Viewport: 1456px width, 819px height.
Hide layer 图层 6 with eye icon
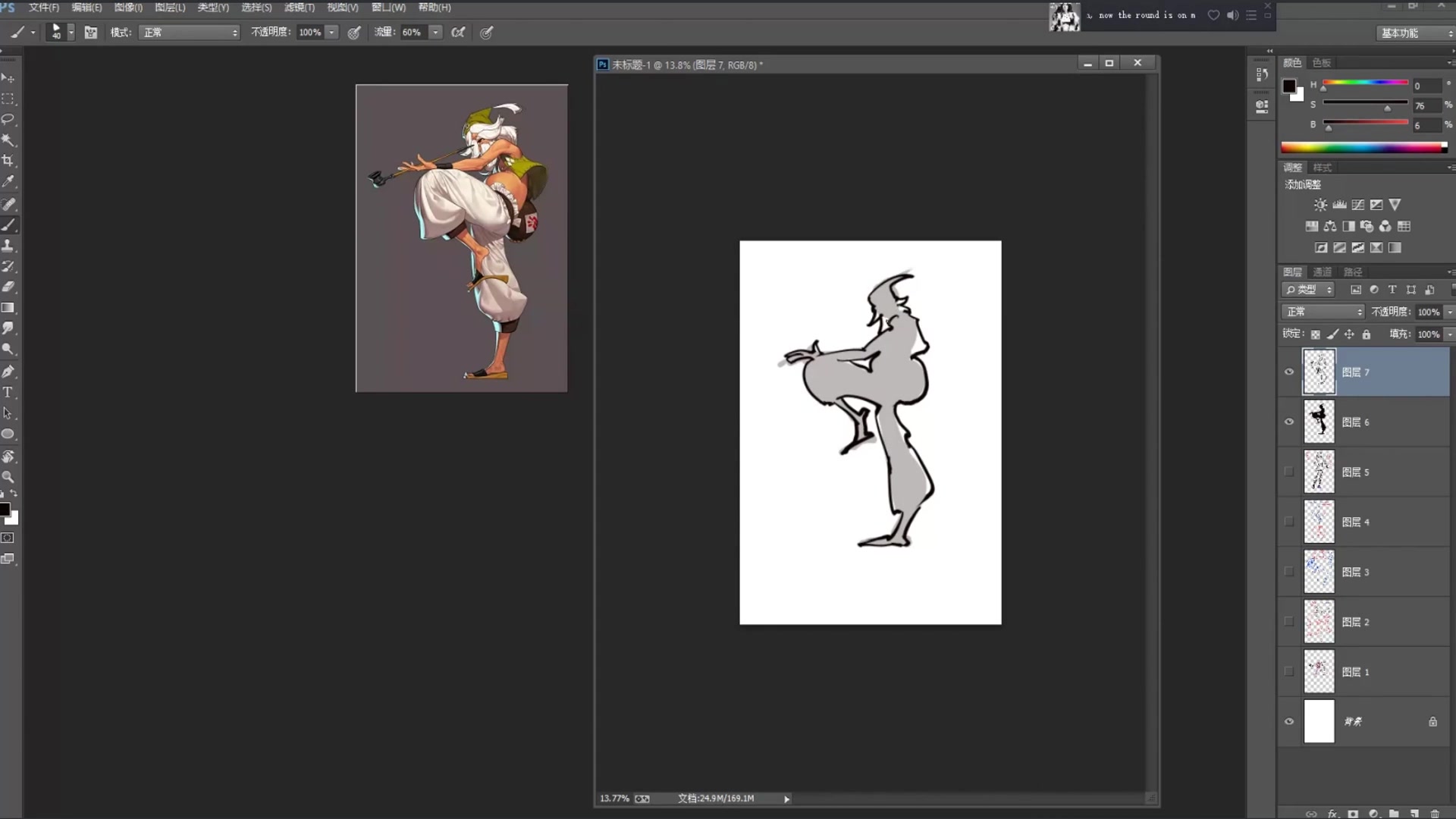(x=1289, y=422)
